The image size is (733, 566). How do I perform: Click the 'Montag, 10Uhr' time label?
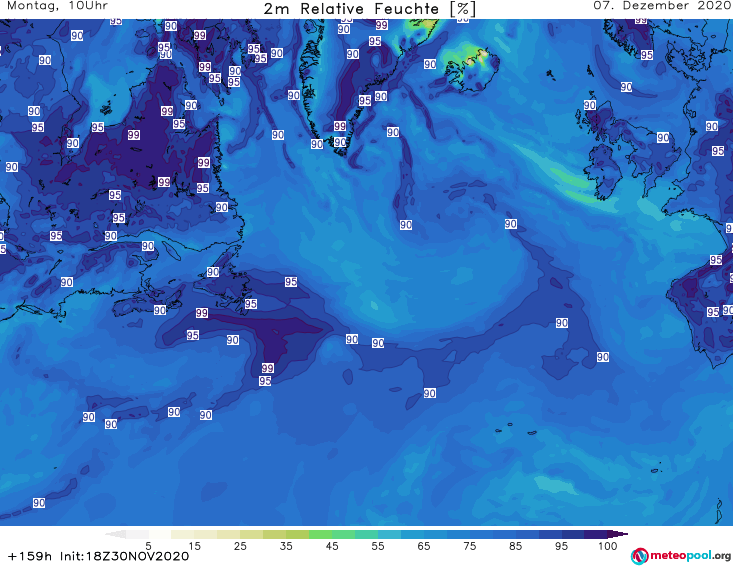[x=57, y=6]
